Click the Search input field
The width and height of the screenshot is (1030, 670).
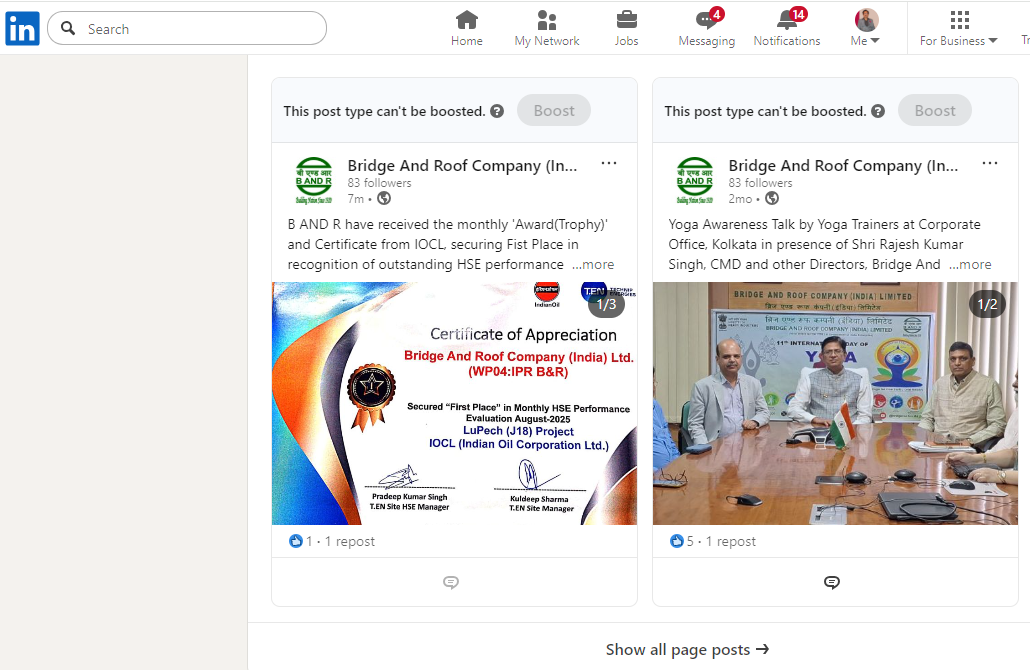pos(187,28)
